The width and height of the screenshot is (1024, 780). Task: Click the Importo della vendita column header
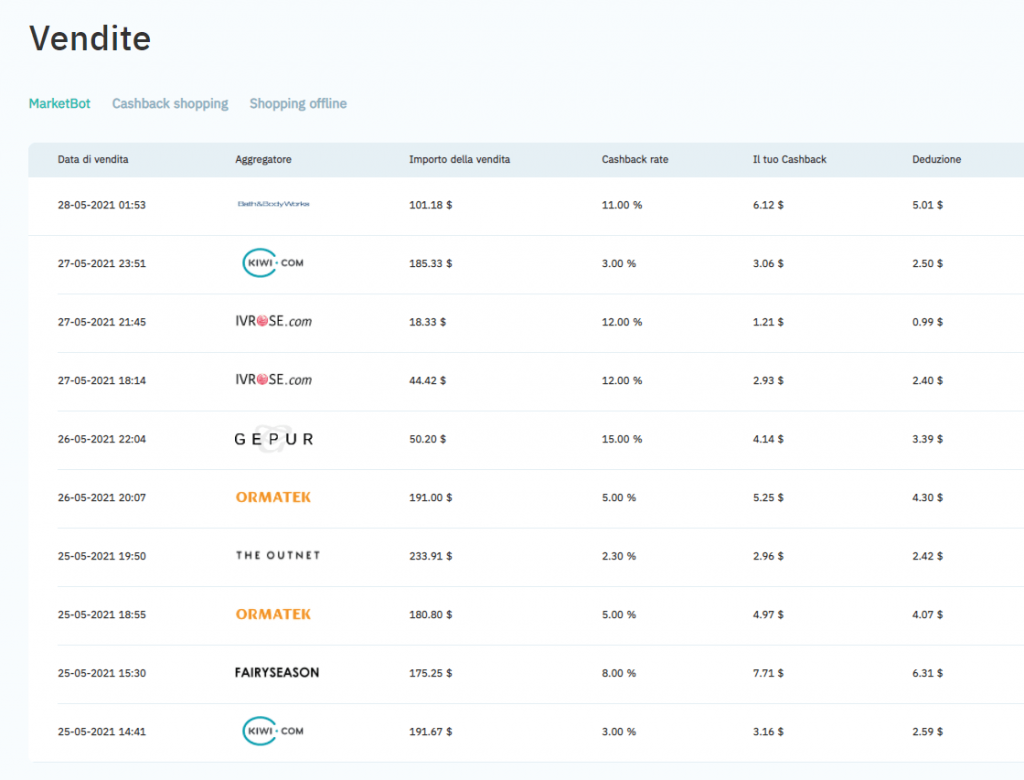click(x=459, y=160)
